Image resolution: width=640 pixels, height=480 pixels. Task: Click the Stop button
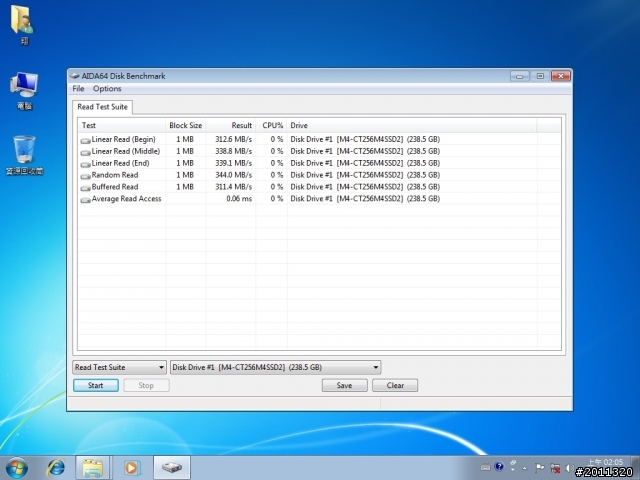146,385
